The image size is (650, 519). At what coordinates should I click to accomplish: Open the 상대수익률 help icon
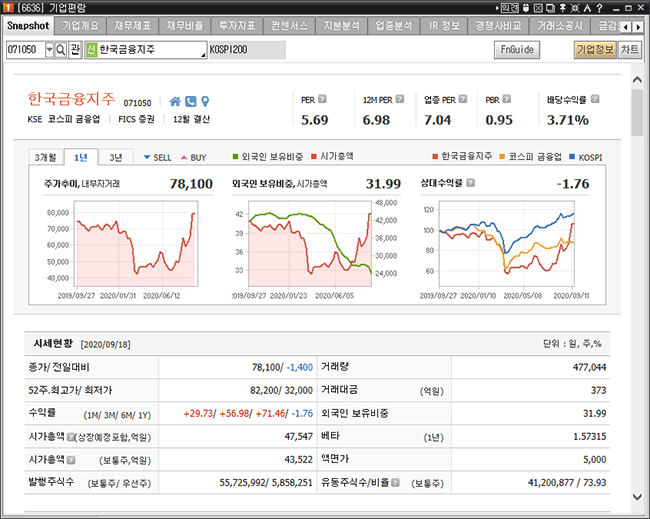(471, 183)
